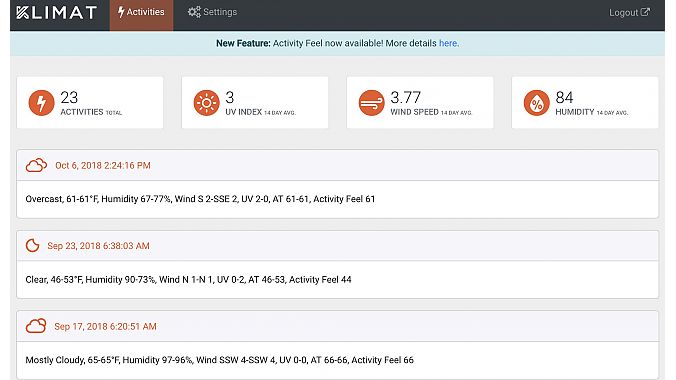The height and width of the screenshot is (380, 676).
Task: Click the 'New Feature:' banner label
Action: coord(243,43)
